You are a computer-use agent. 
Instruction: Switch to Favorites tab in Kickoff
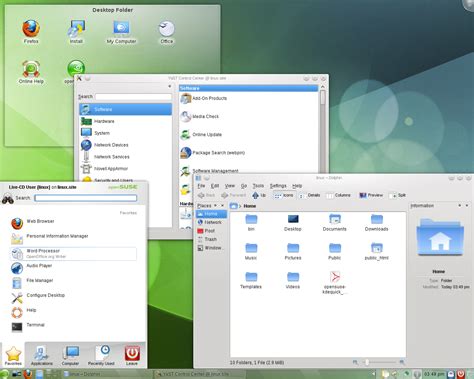tap(13, 355)
